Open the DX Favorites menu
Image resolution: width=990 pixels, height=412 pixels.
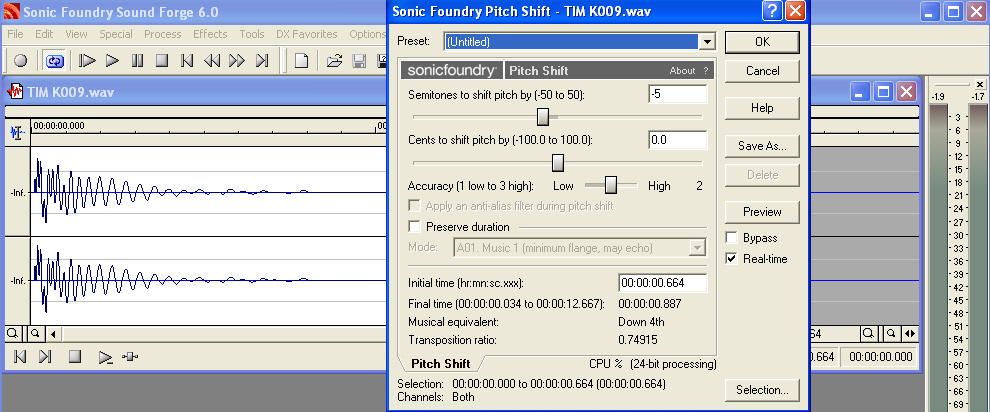(x=307, y=34)
